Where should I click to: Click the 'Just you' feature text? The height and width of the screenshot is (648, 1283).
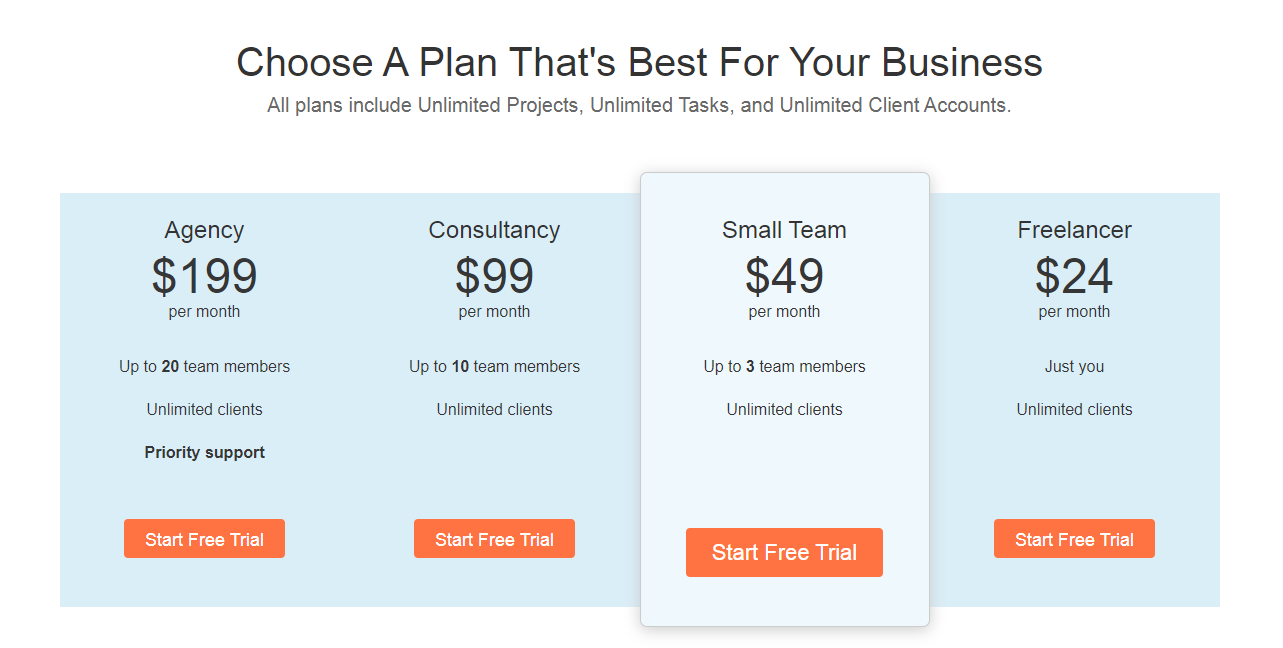tap(1074, 366)
